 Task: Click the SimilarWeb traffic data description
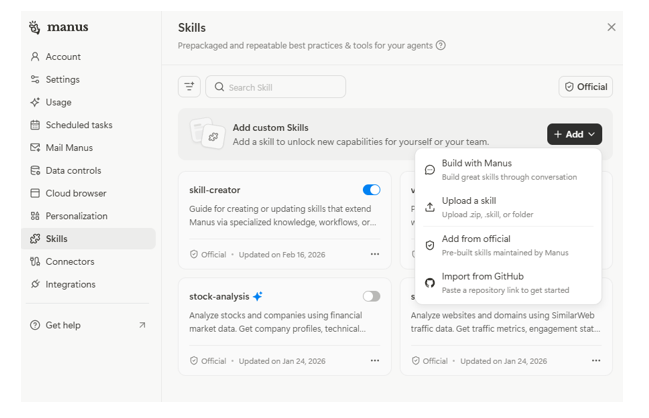pyautogui.click(x=505, y=322)
